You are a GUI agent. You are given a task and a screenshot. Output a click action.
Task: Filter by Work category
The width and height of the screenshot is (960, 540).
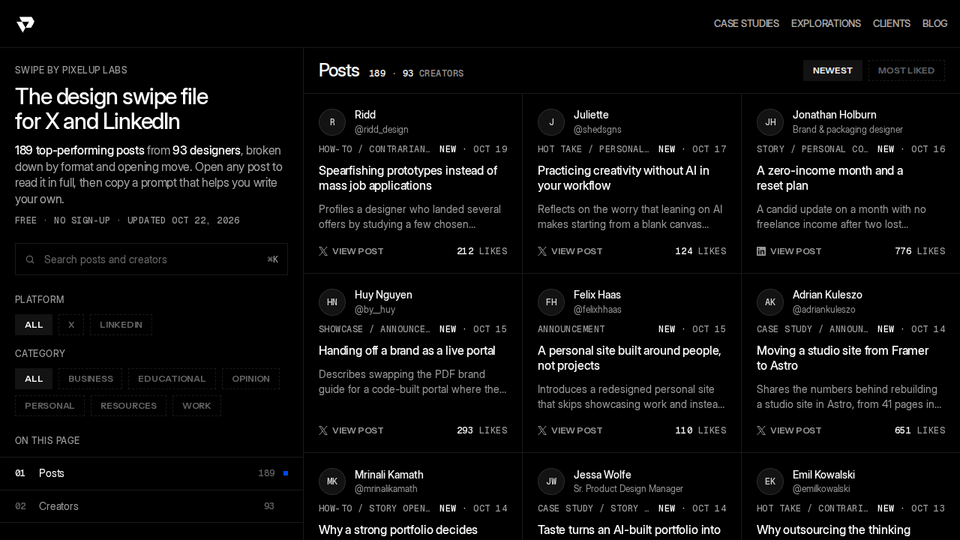coord(197,405)
